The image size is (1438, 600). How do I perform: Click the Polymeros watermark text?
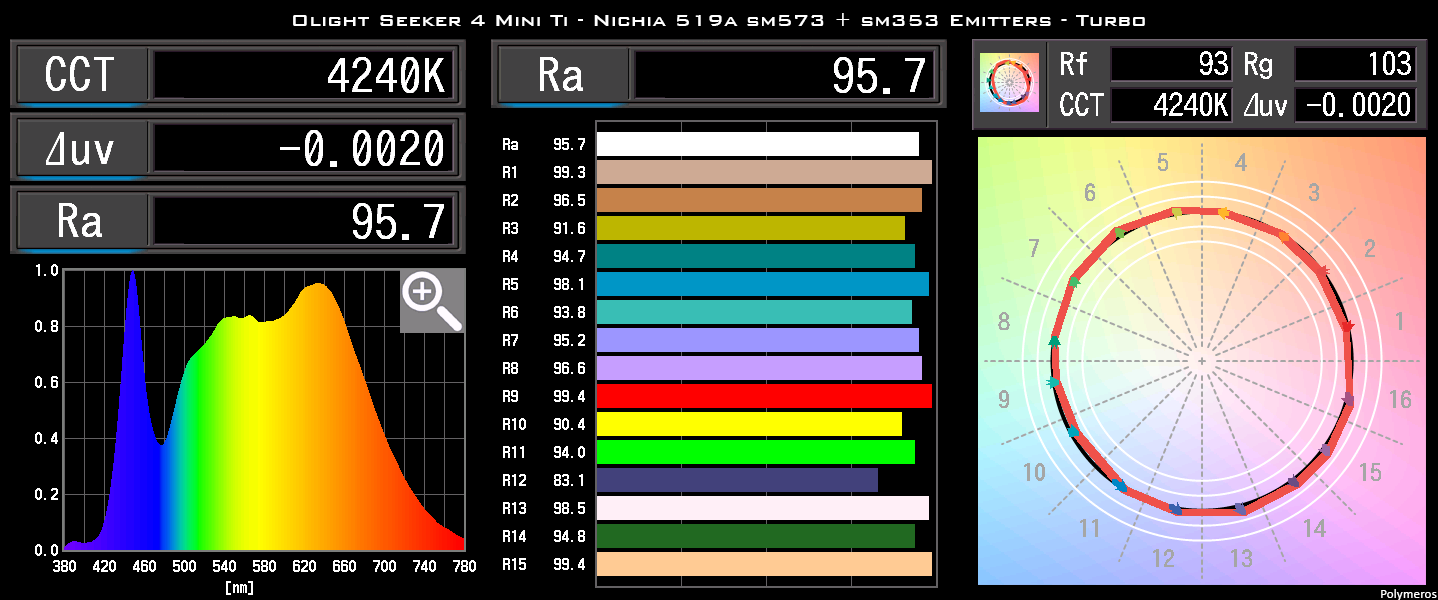[x=1410, y=592]
